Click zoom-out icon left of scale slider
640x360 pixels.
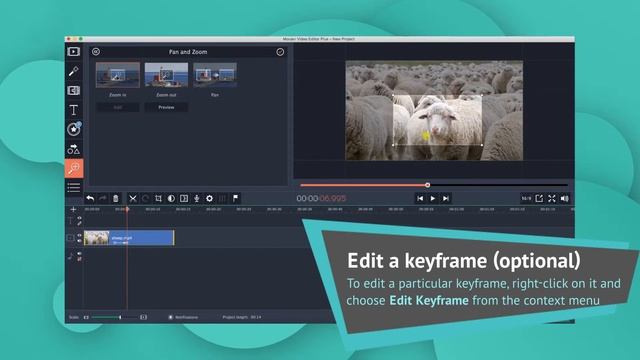click(86, 317)
